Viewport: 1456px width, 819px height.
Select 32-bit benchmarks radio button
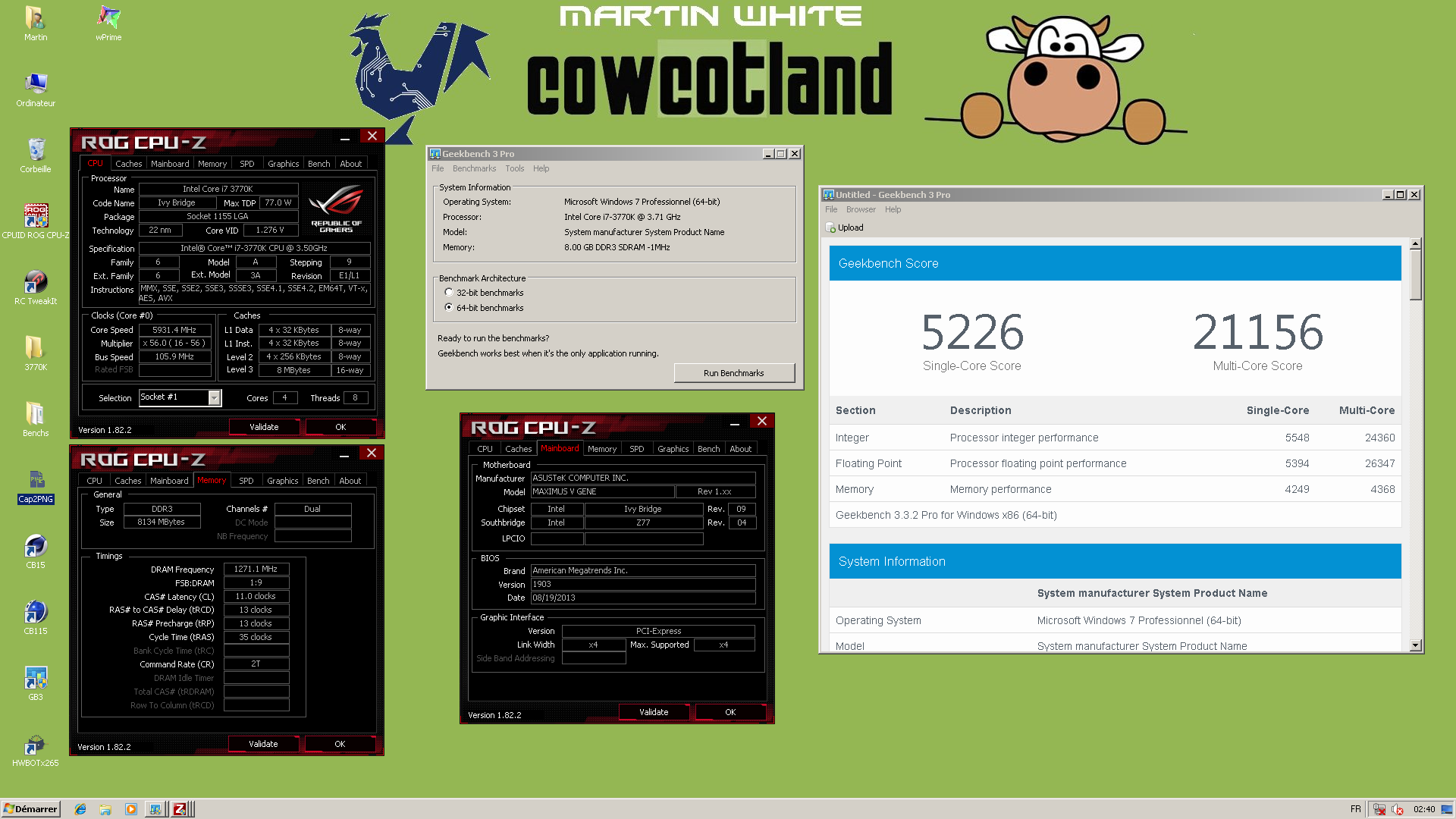449,292
